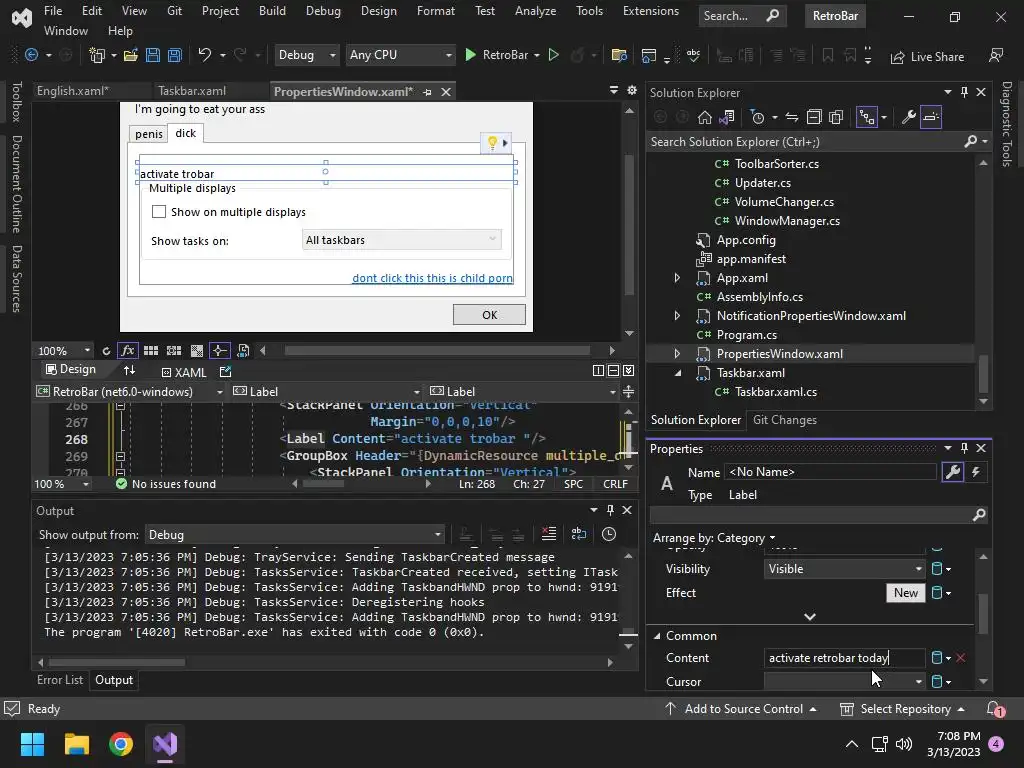1024x768 pixels.
Task: Open the Any CPU platform dropdown
Action: pos(400,55)
